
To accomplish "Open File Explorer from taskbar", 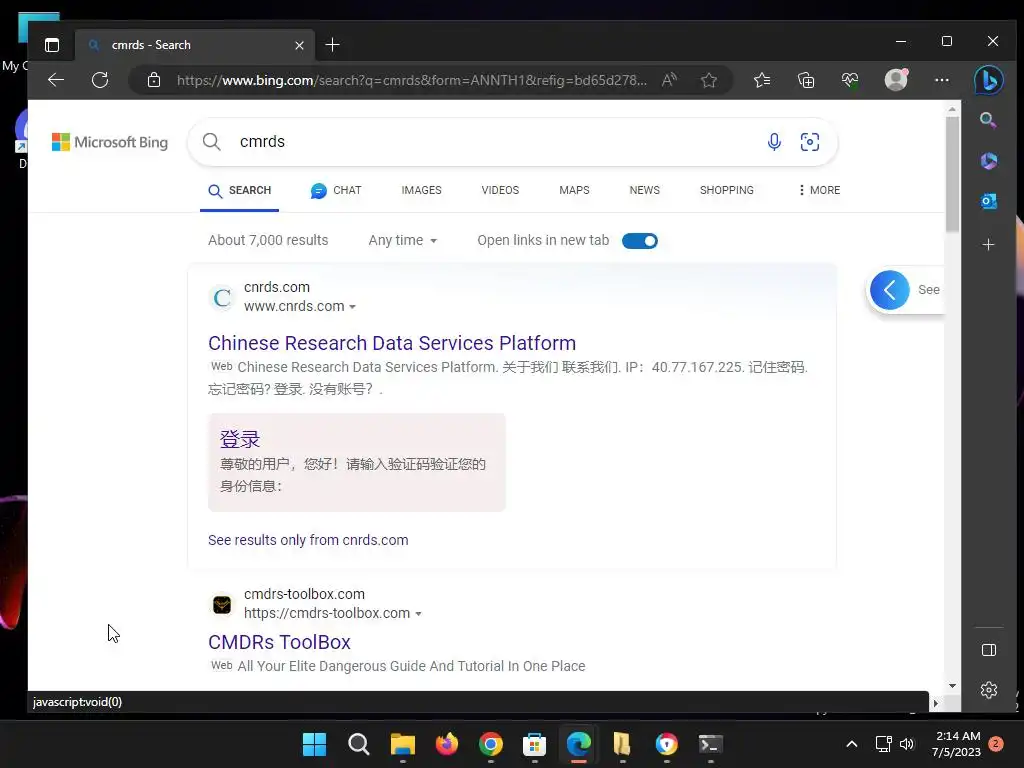I will pyautogui.click(x=402, y=744).
